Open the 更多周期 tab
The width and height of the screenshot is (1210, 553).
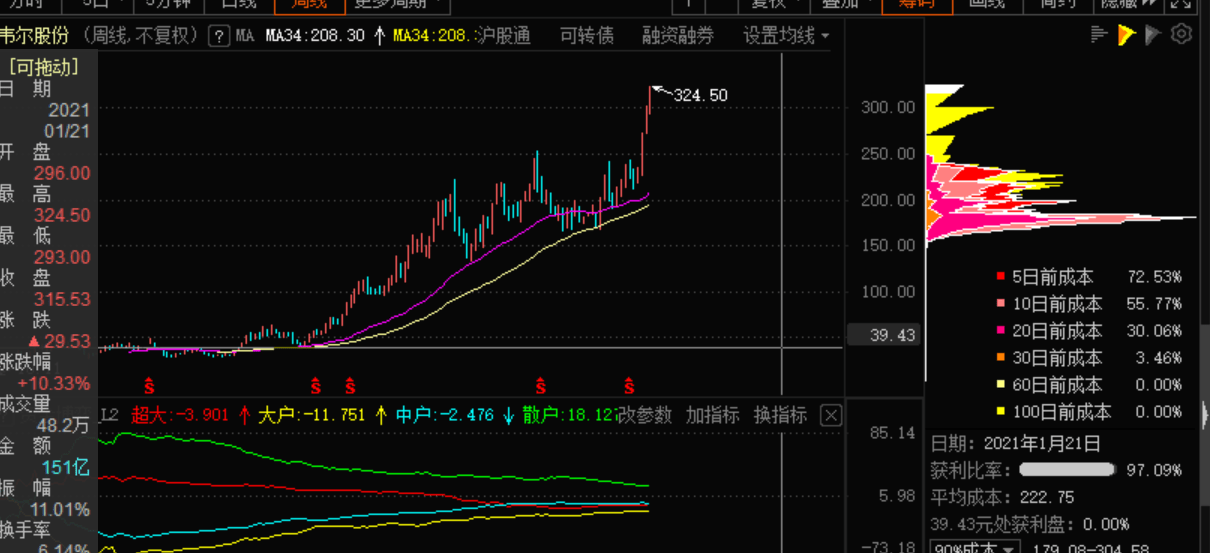[x=397, y=5]
